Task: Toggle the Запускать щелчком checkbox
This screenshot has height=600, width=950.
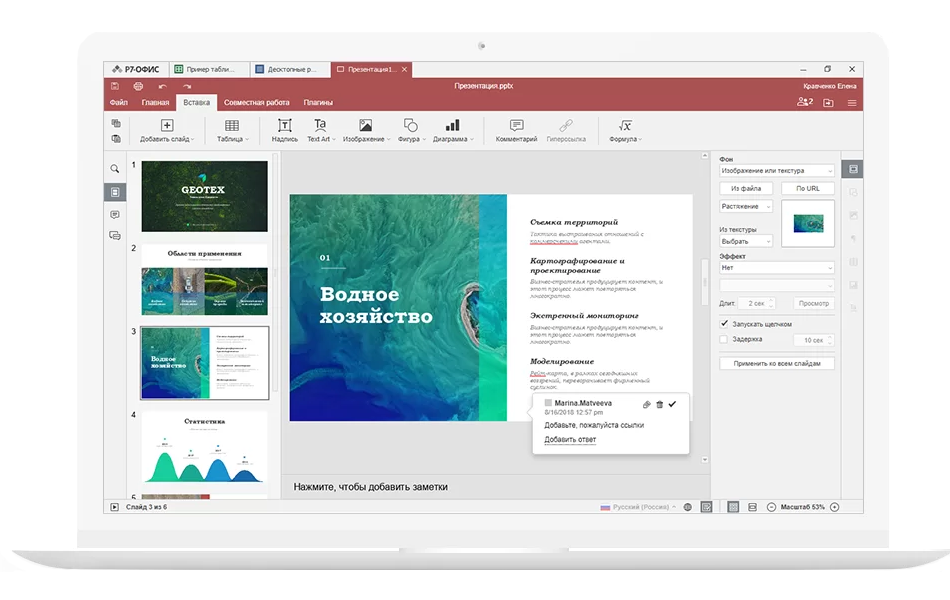Action: tap(724, 324)
